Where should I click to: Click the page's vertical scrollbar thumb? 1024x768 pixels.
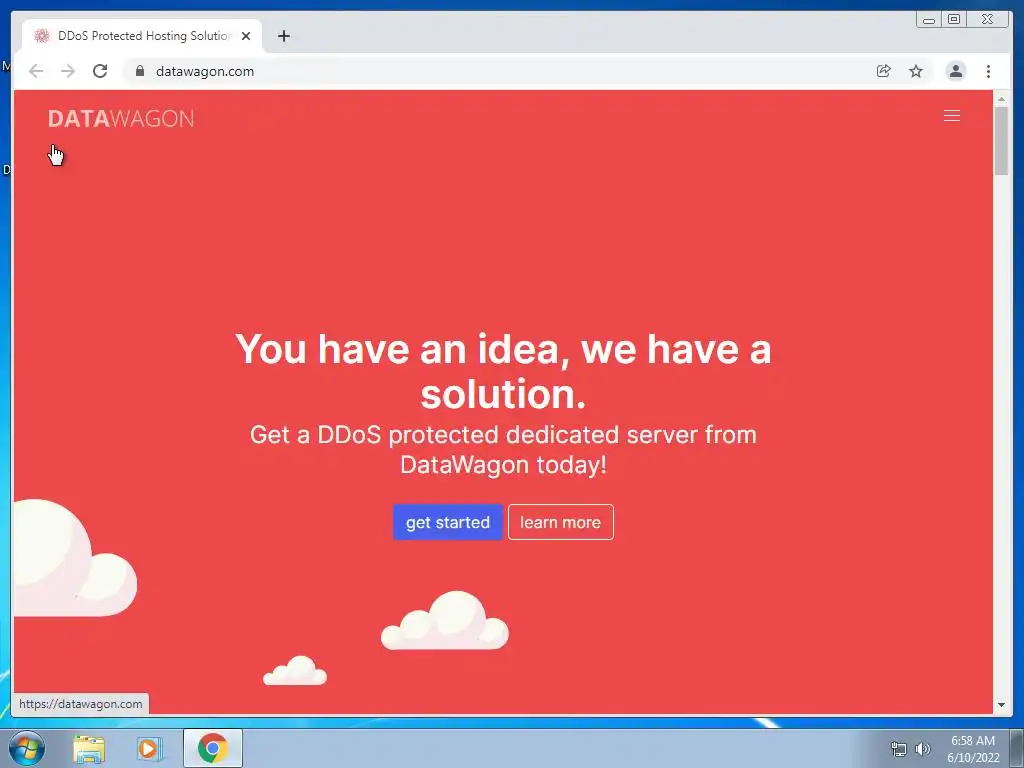(1001, 140)
